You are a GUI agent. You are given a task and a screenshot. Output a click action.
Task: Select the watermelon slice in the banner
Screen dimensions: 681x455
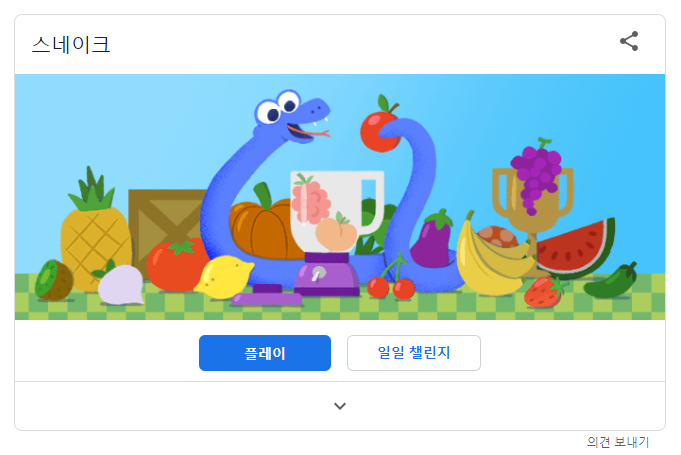(x=575, y=250)
